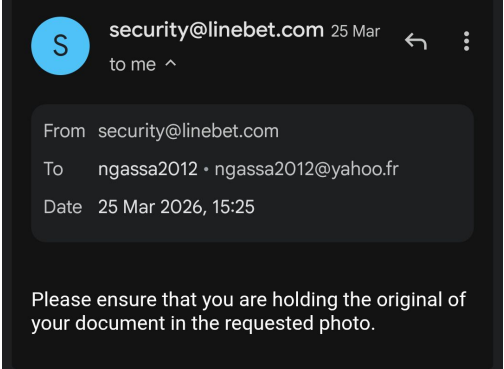Screen dimensions: 504x369
Task: Collapse details using chevron beside to me
Action: tap(171, 63)
